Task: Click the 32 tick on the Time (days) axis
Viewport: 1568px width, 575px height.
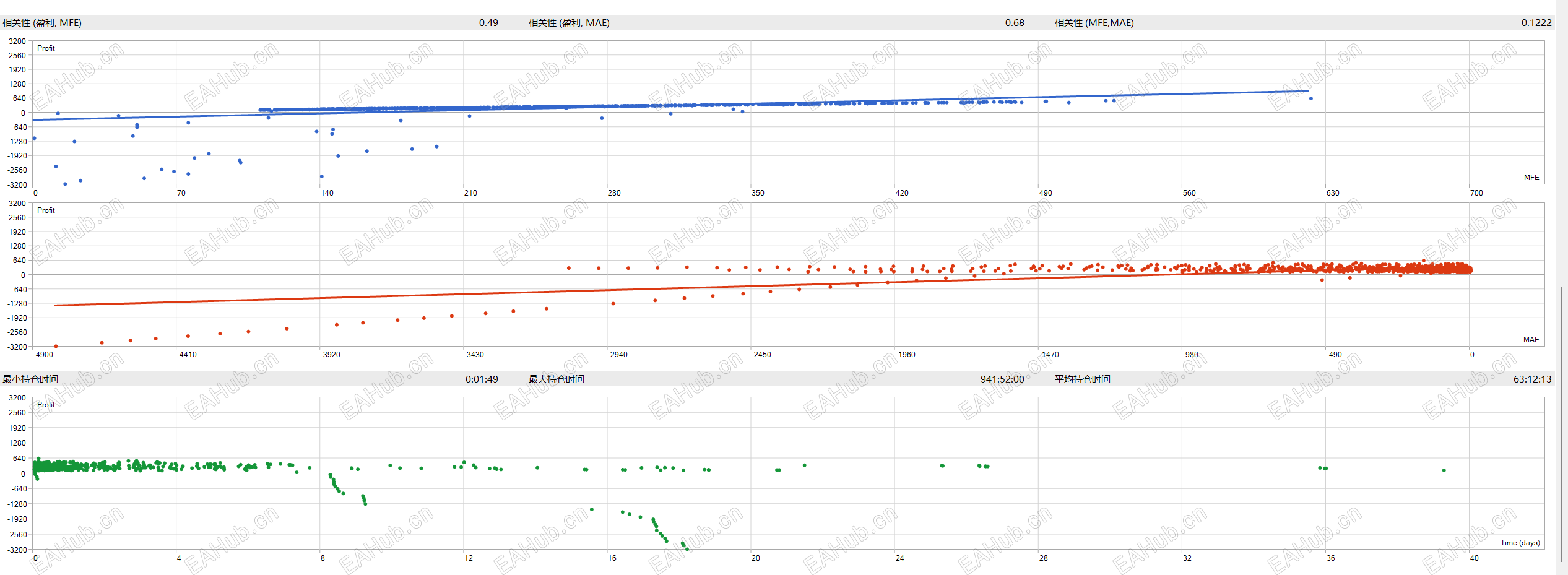Action: [1187, 558]
